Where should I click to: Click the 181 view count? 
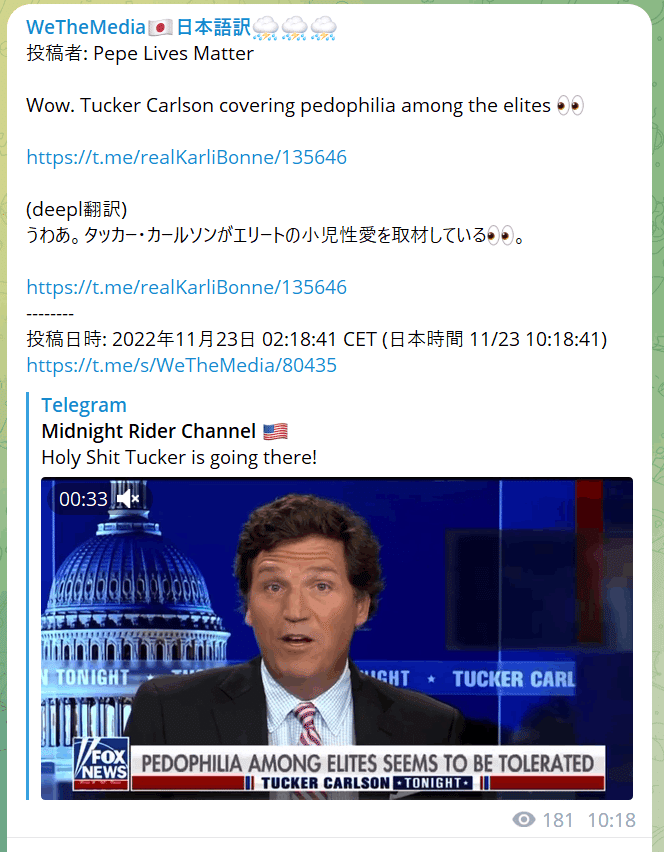[558, 820]
